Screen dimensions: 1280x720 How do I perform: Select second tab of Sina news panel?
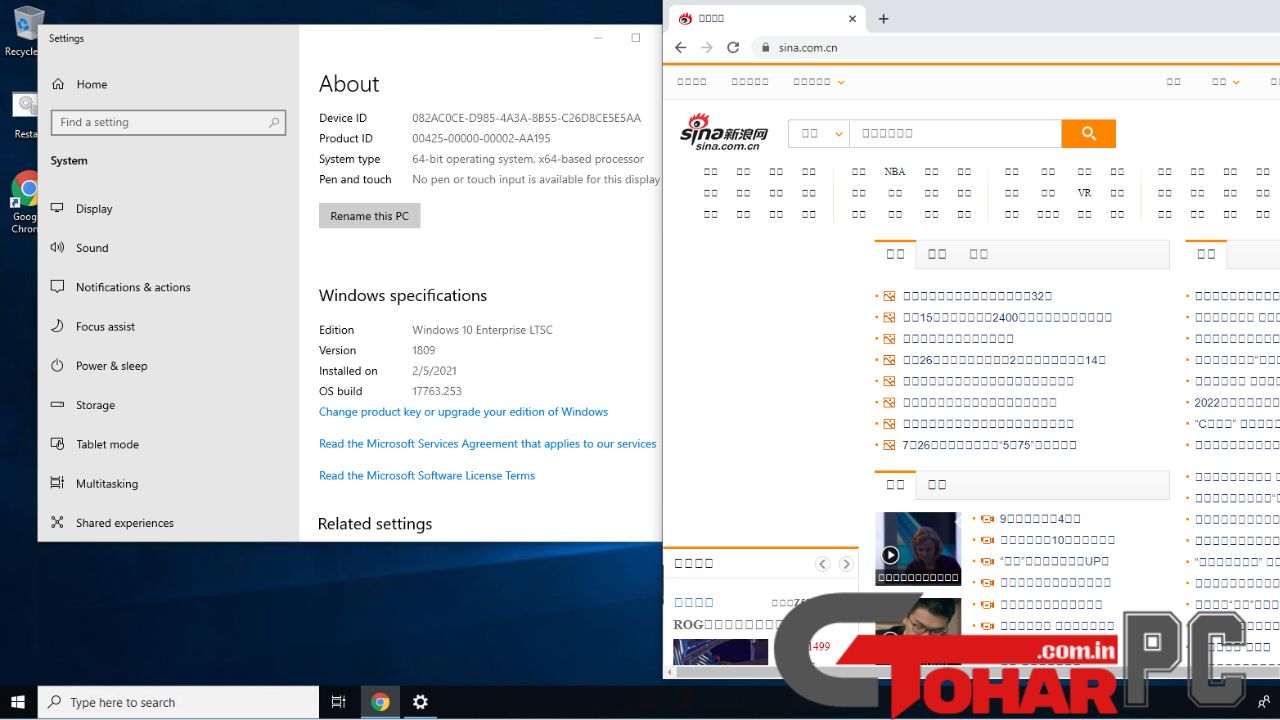coord(937,254)
